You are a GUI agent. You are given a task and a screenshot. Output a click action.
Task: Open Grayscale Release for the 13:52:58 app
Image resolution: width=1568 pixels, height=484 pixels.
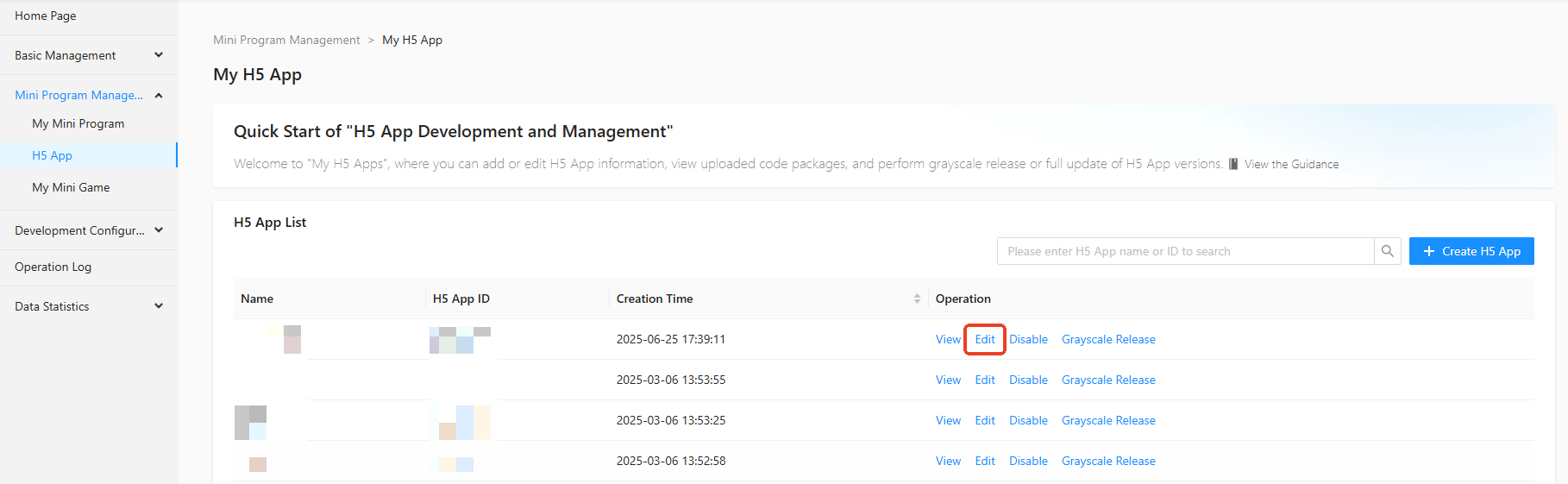(x=1108, y=461)
